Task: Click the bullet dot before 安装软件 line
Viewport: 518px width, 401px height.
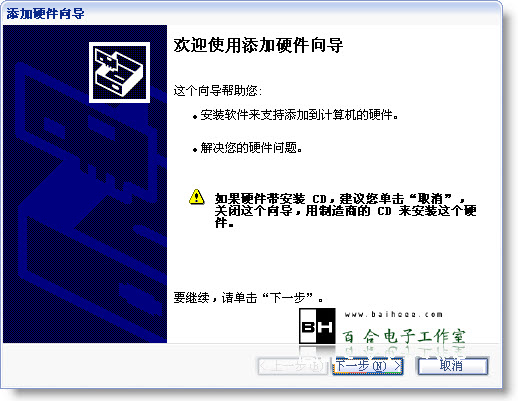Action: pos(195,117)
